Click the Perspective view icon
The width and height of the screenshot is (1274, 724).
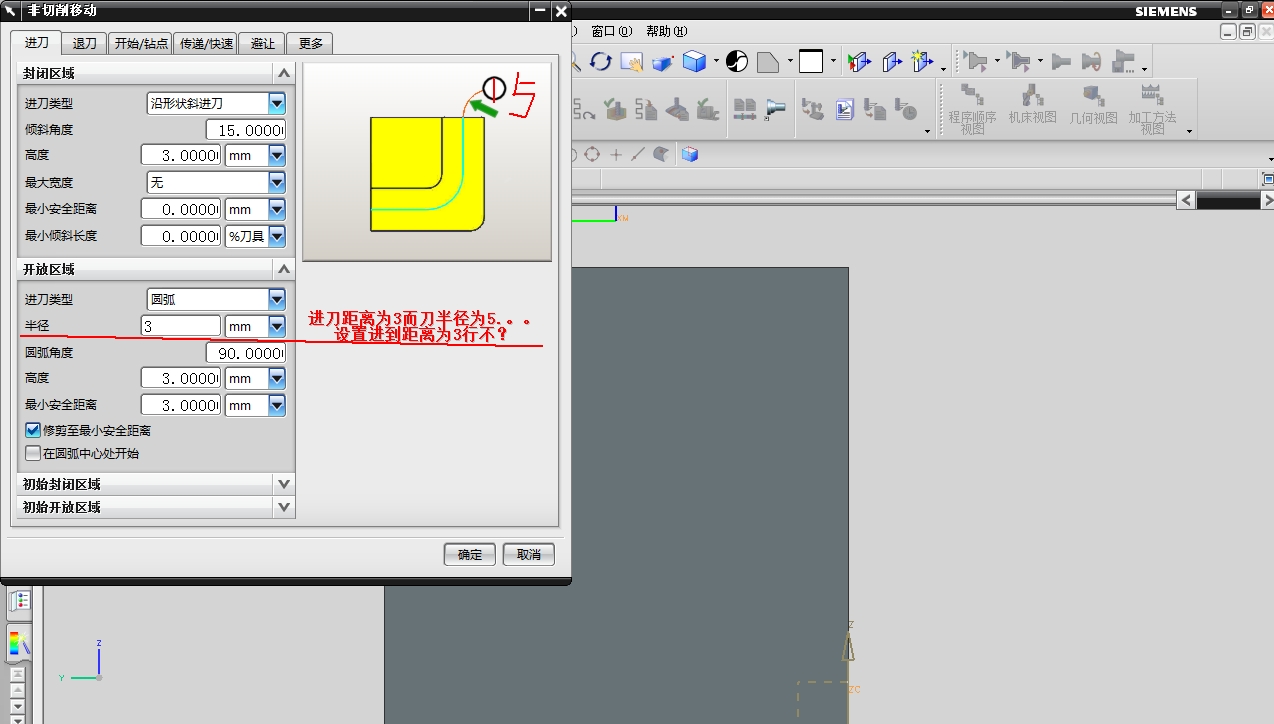pyautogui.click(x=663, y=62)
